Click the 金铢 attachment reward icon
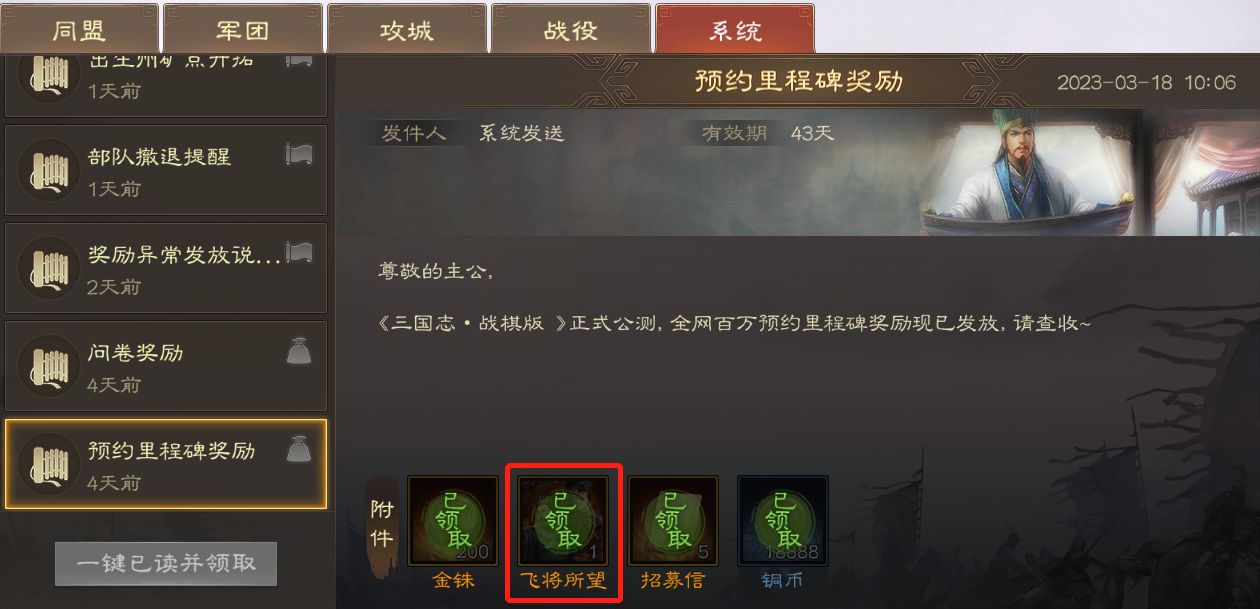The height and width of the screenshot is (609, 1260). [453, 521]
